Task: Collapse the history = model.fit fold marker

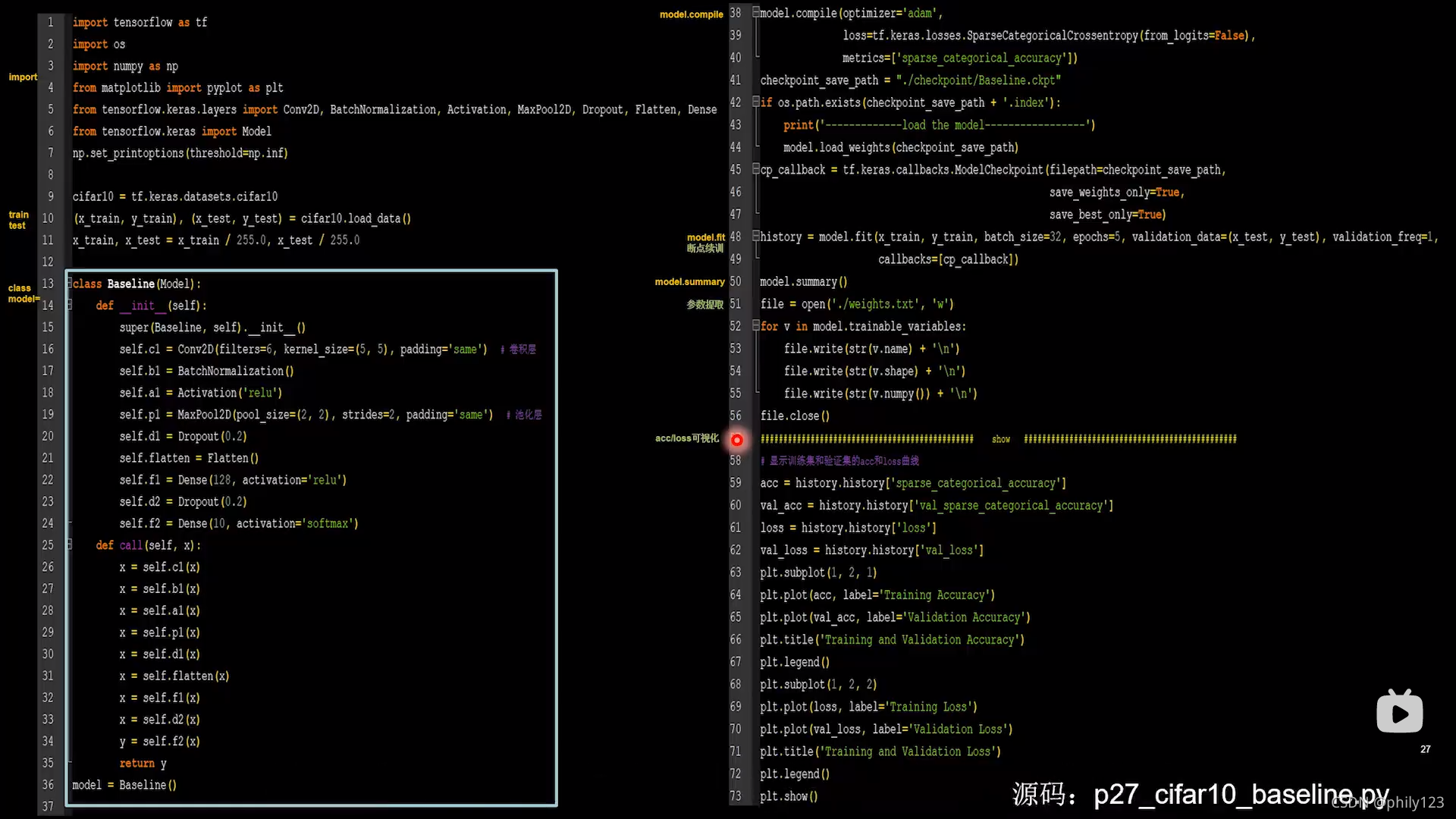Action: (755, 237)
